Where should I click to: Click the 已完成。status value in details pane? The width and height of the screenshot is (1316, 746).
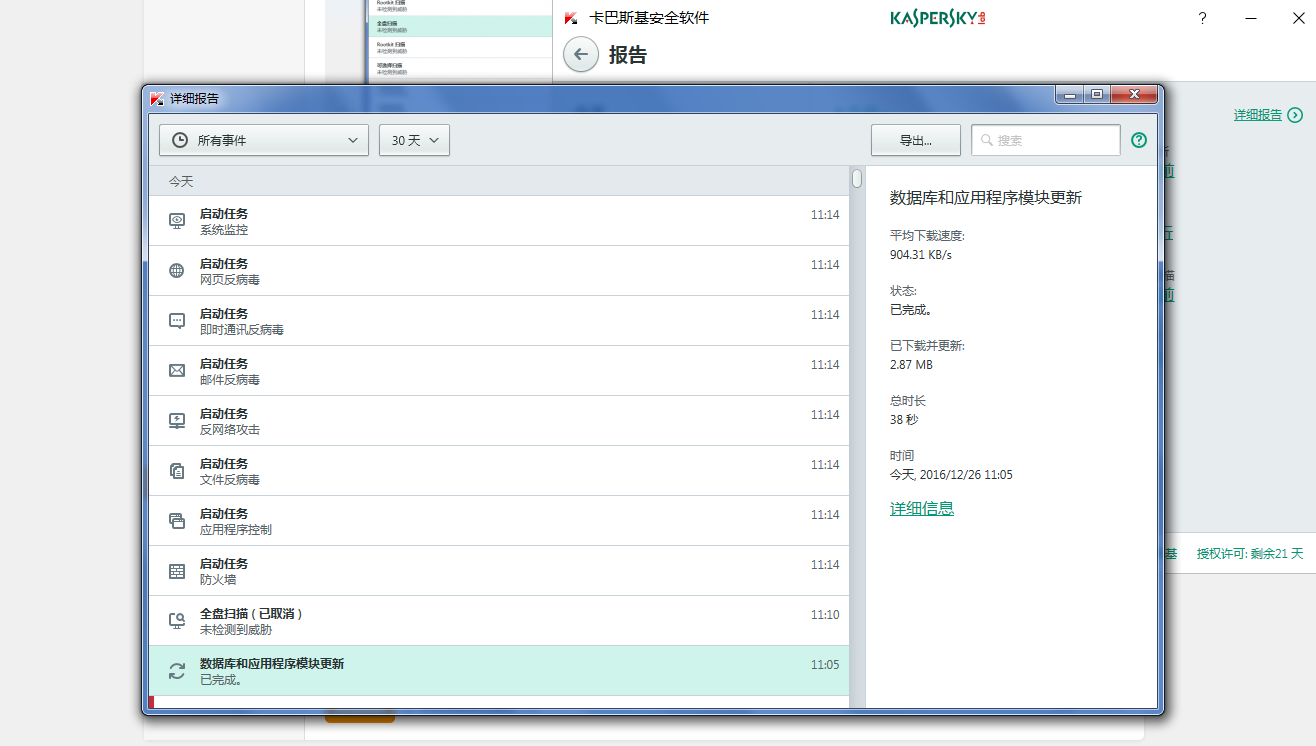911,310
